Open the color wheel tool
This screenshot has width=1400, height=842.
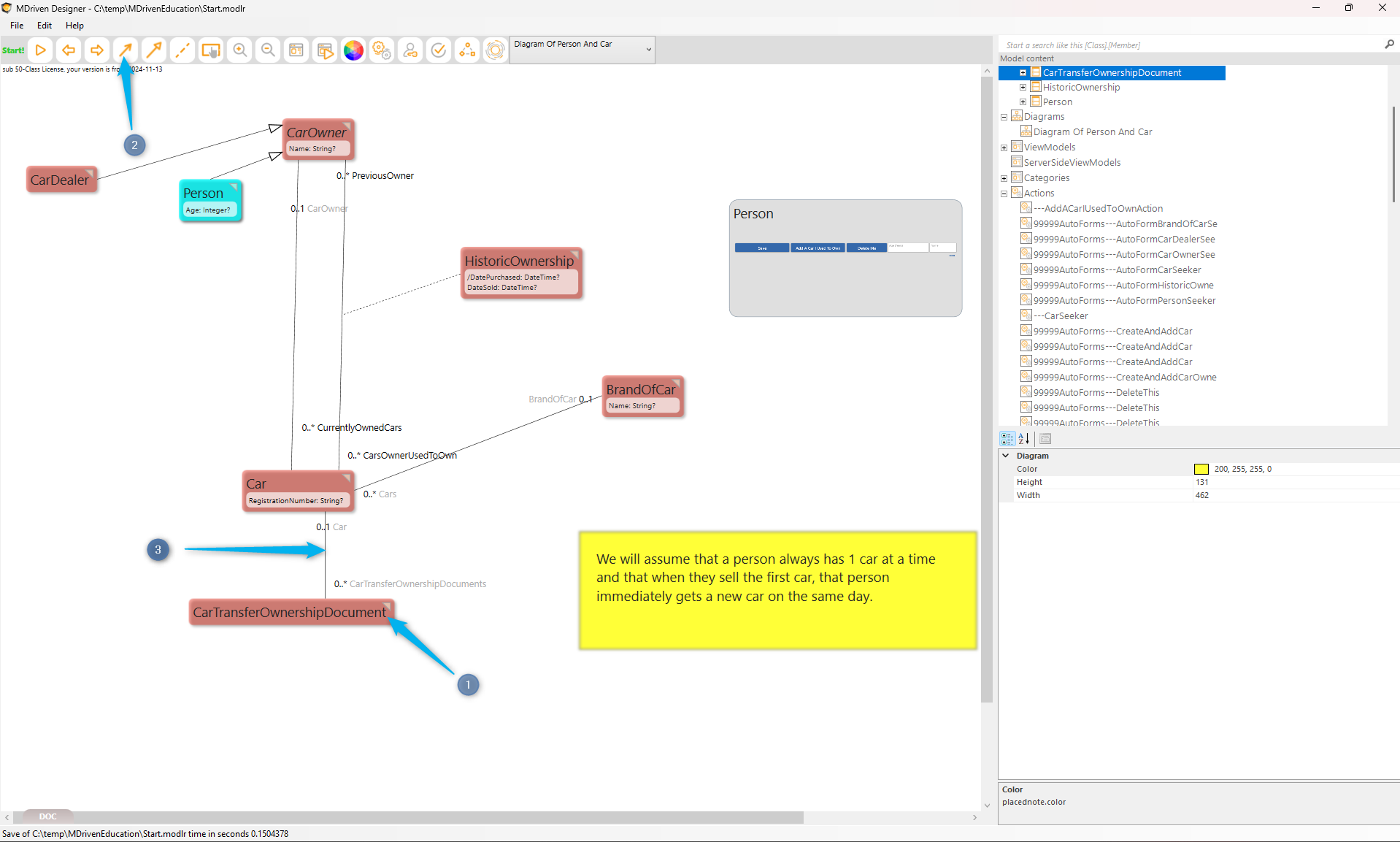(353, 50)
